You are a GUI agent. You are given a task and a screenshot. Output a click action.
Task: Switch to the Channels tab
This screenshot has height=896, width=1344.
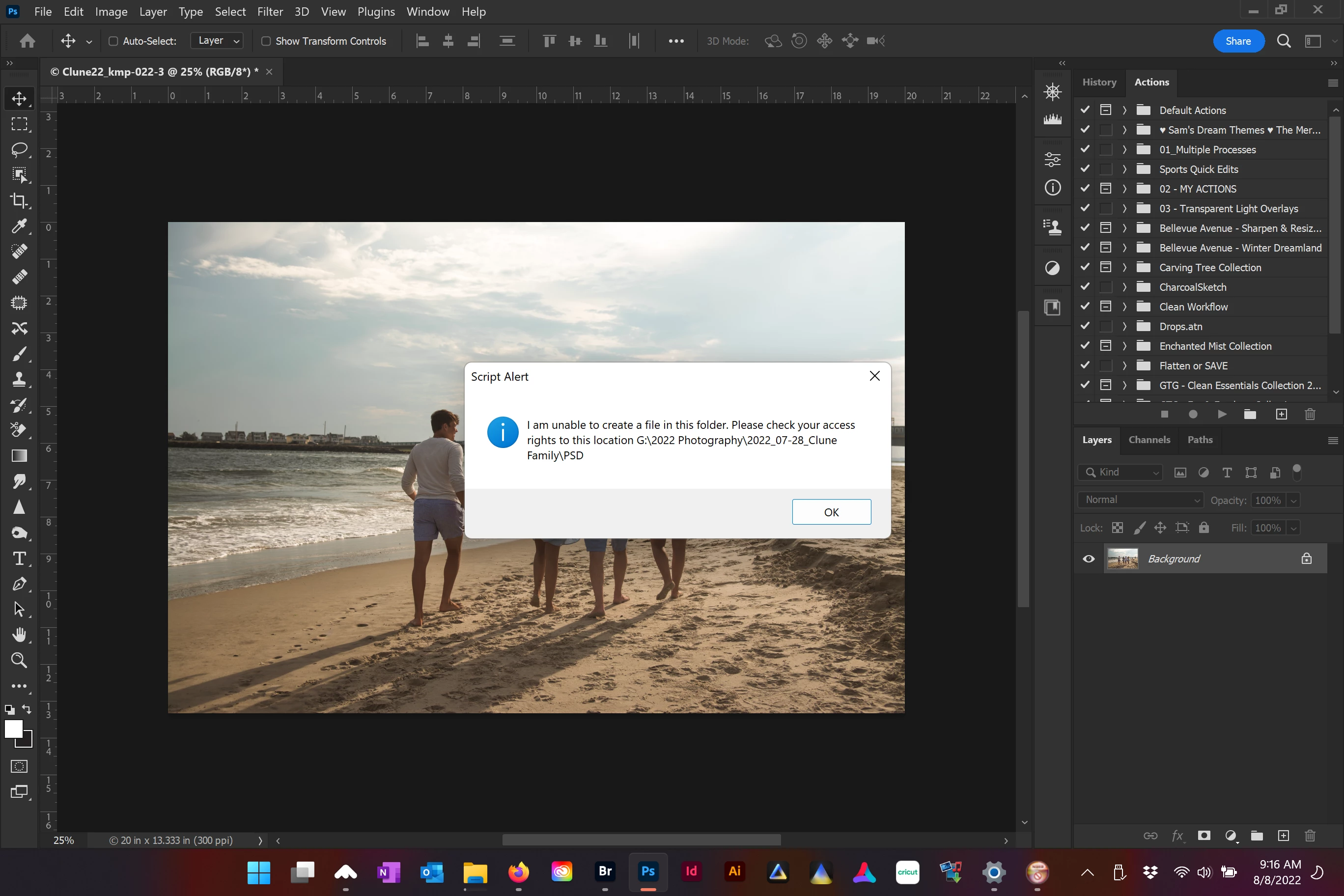click(1149, 440)
